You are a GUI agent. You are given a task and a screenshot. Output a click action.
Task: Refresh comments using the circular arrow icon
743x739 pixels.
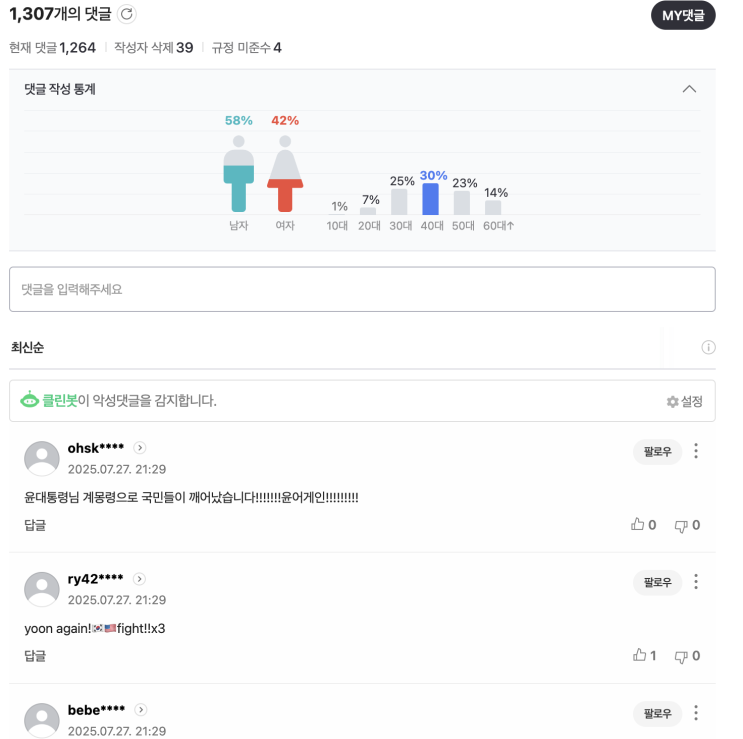tap(127, 14)
